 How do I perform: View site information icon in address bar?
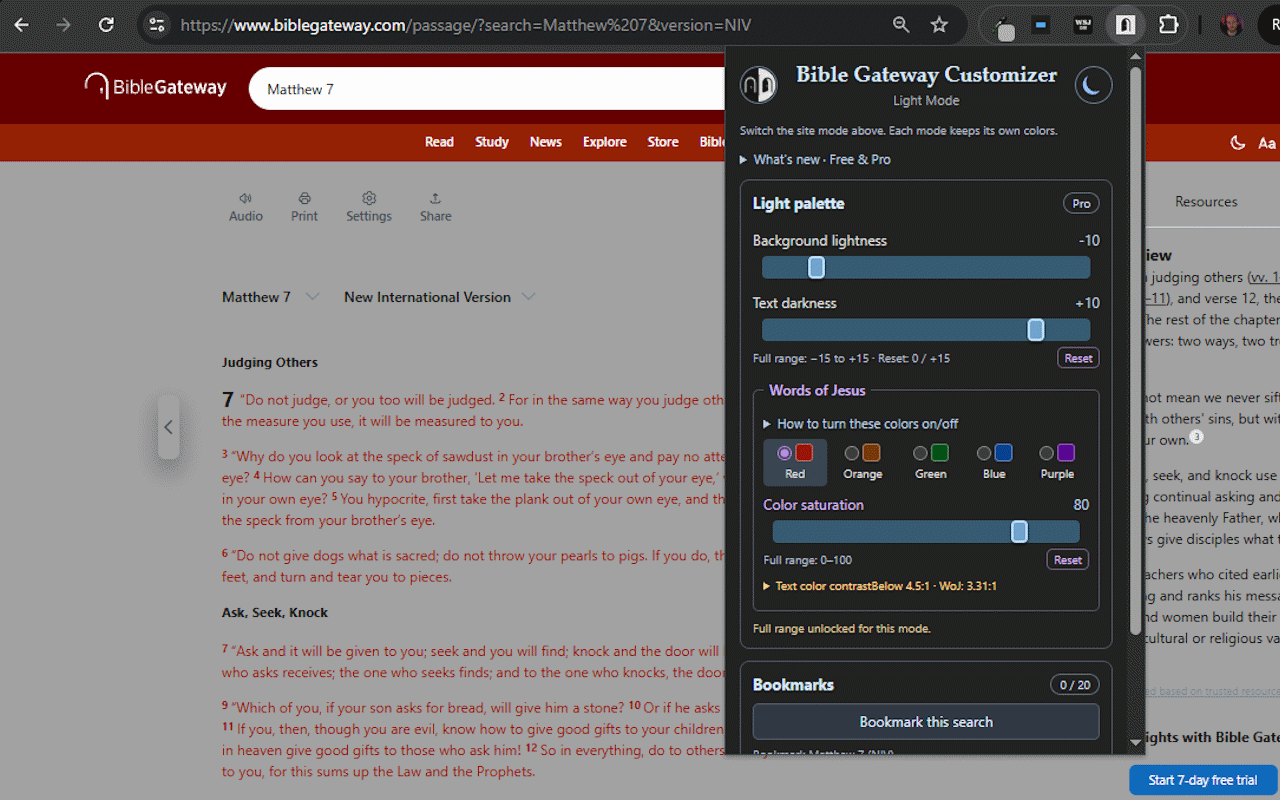click(156, 25)
